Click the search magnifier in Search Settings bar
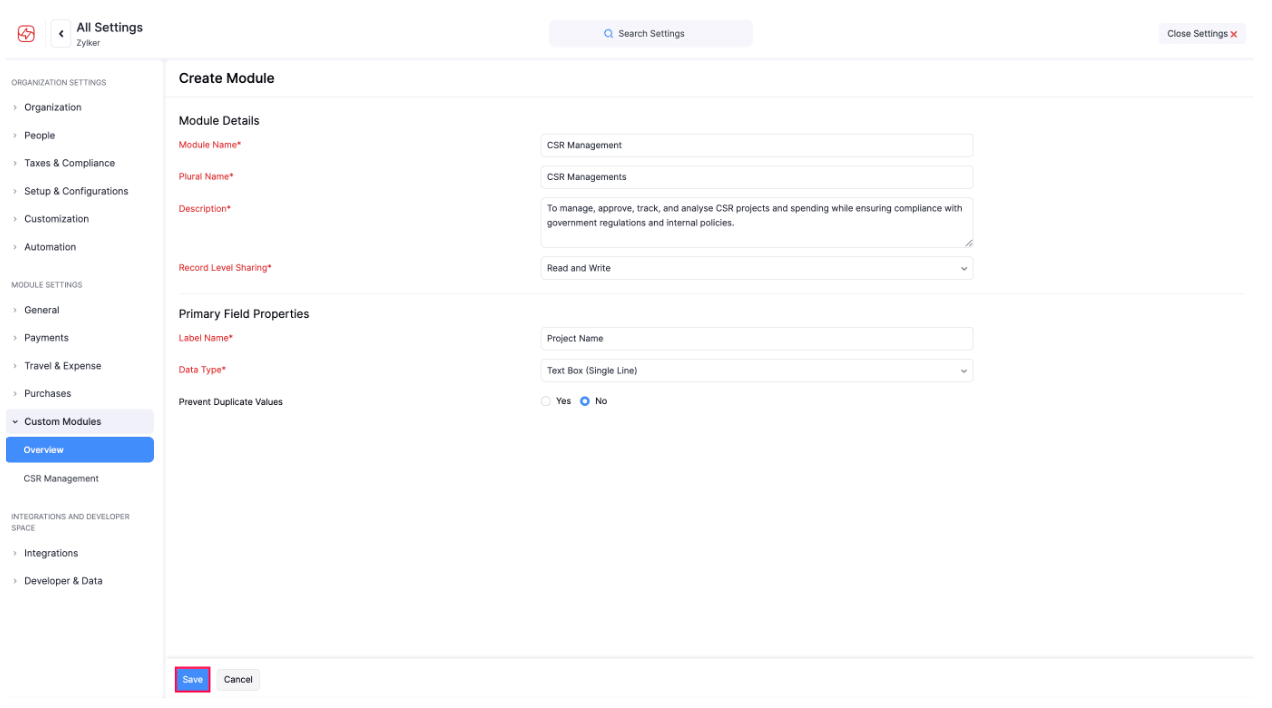Viewport: 1272px width, 708px height. coord(608,33)
